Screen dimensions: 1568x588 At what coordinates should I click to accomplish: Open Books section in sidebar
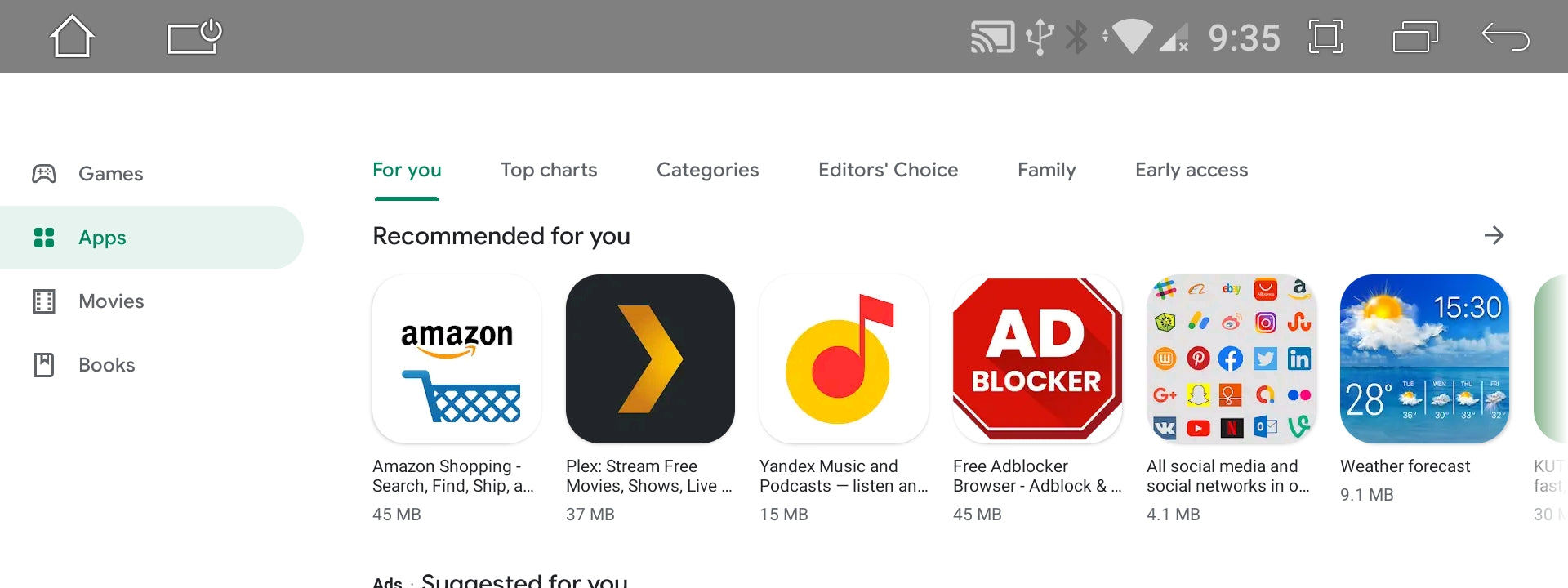pyautogui.click(x=106, y=365)
